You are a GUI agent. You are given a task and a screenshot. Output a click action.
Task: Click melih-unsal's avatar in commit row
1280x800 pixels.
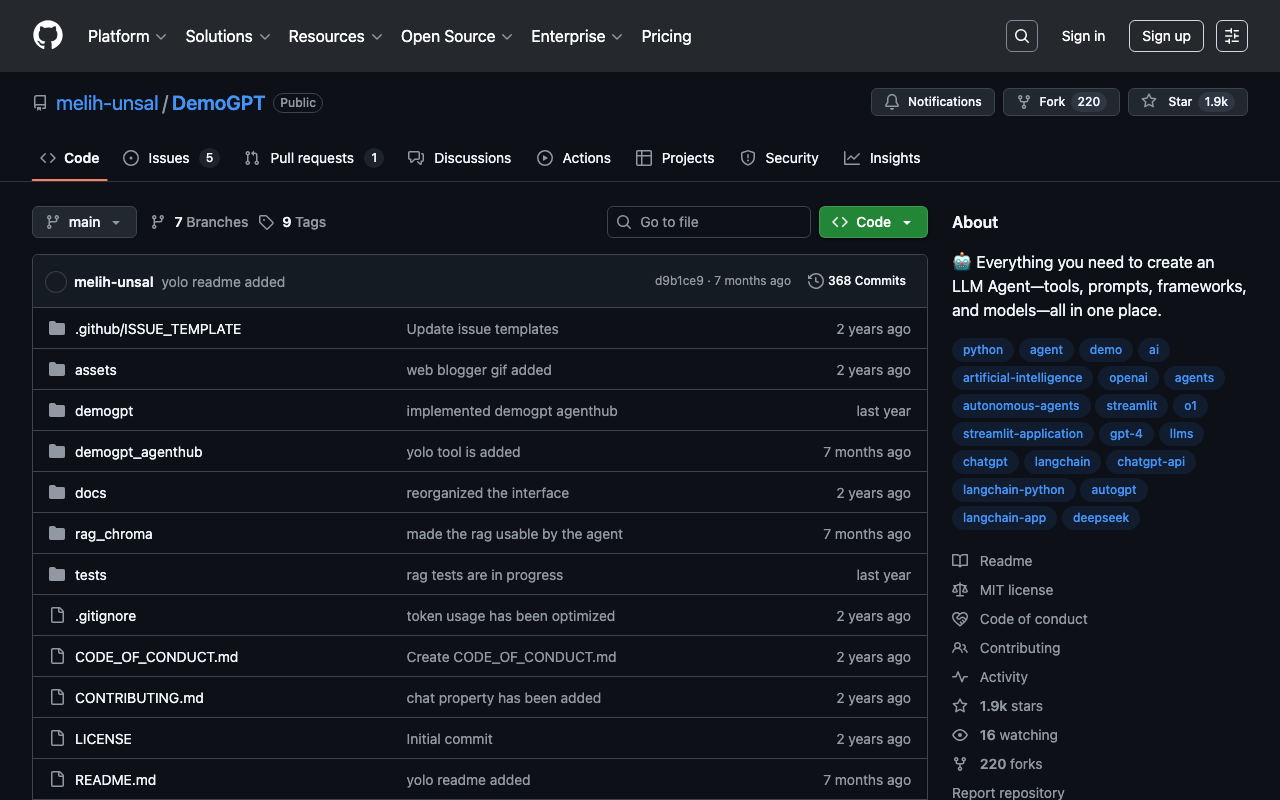(x=56, y=282)
